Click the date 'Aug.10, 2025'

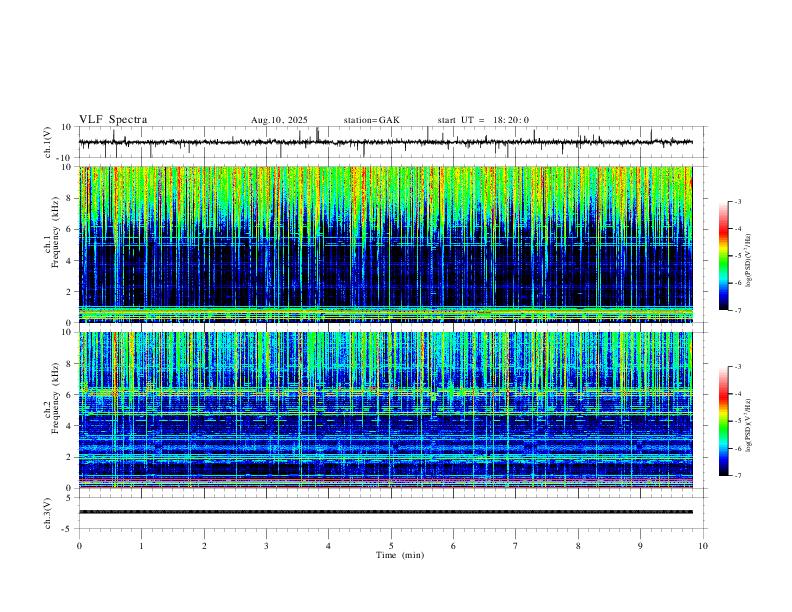279,120
